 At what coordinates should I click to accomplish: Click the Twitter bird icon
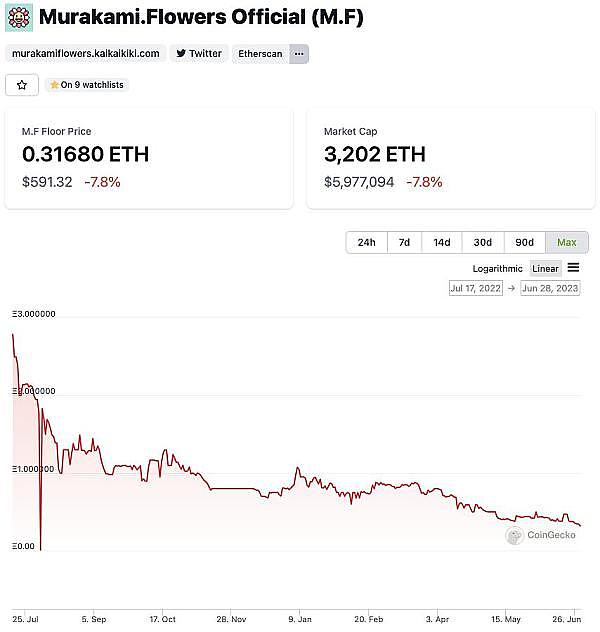tap(181, 53)
